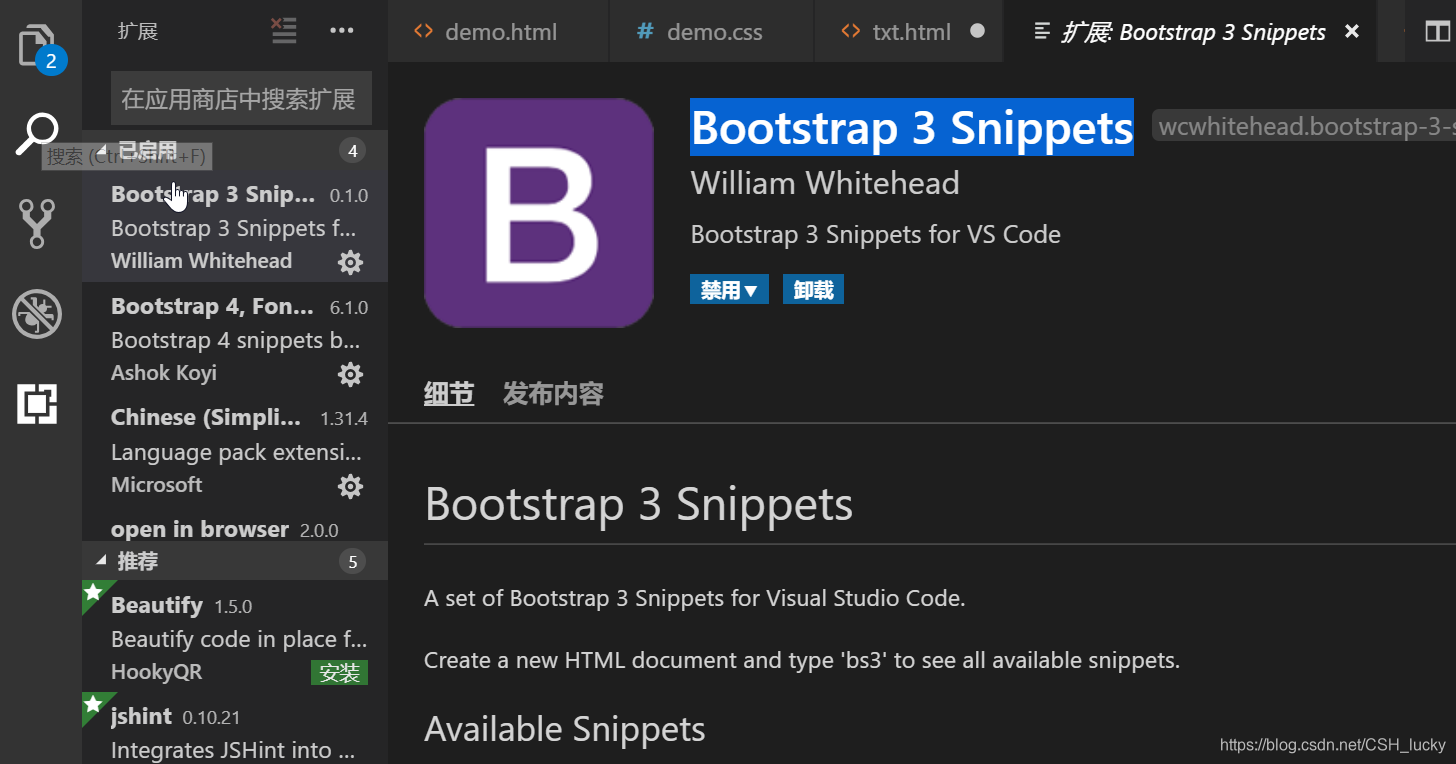Select Chinese (Simplified) language pack item

click(234, 451)
